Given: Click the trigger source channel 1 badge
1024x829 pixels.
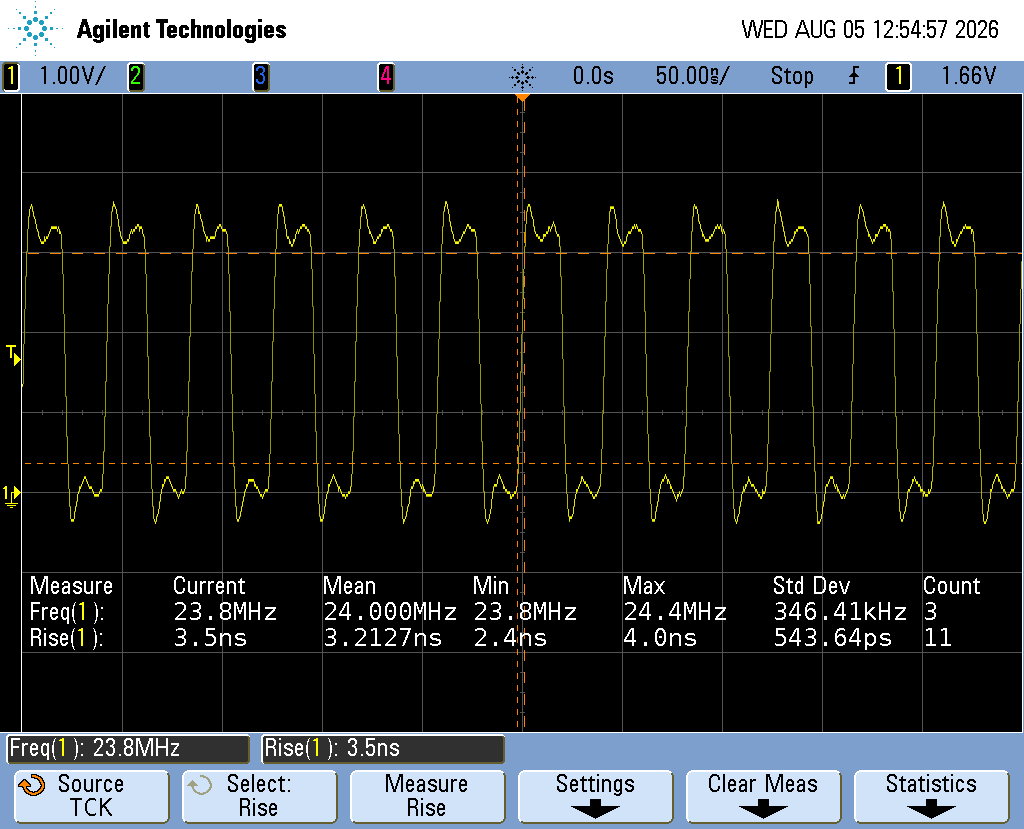Looking at the screenshot, I should tap(899, 76).
